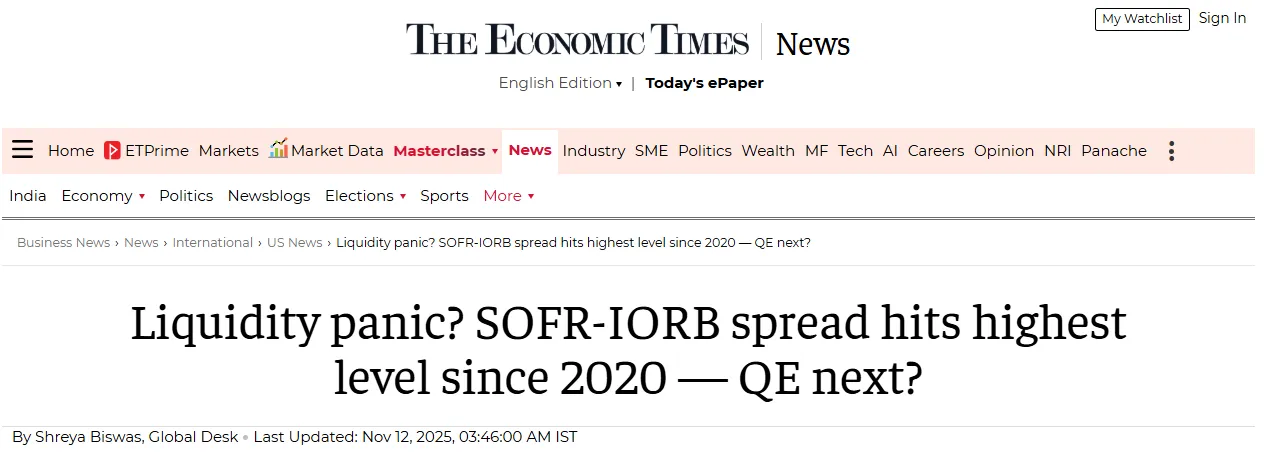
Task: Click the ETPrime logo icon
Action: 113,150
